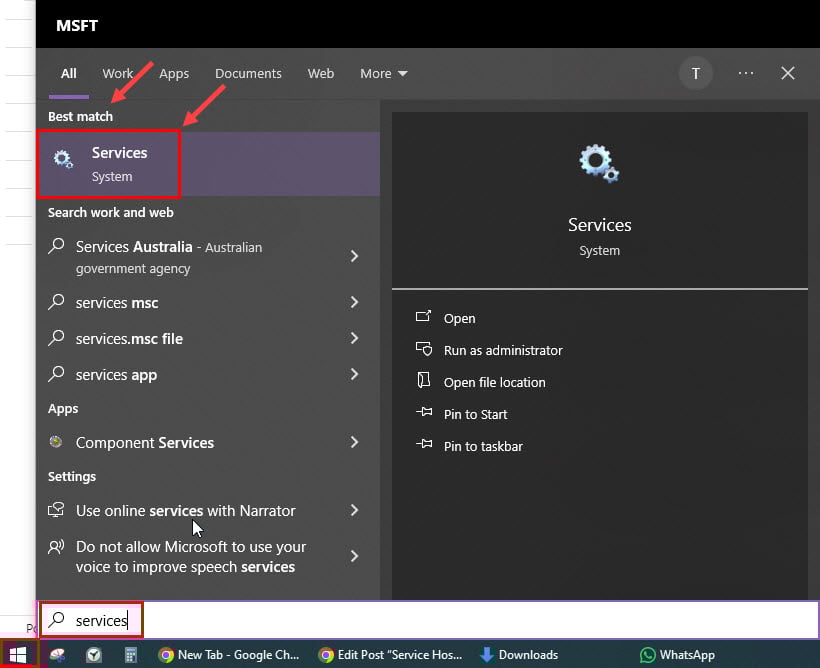Click the Open file location icon
The height and width of the screenshot is (668, 820).
424,380
